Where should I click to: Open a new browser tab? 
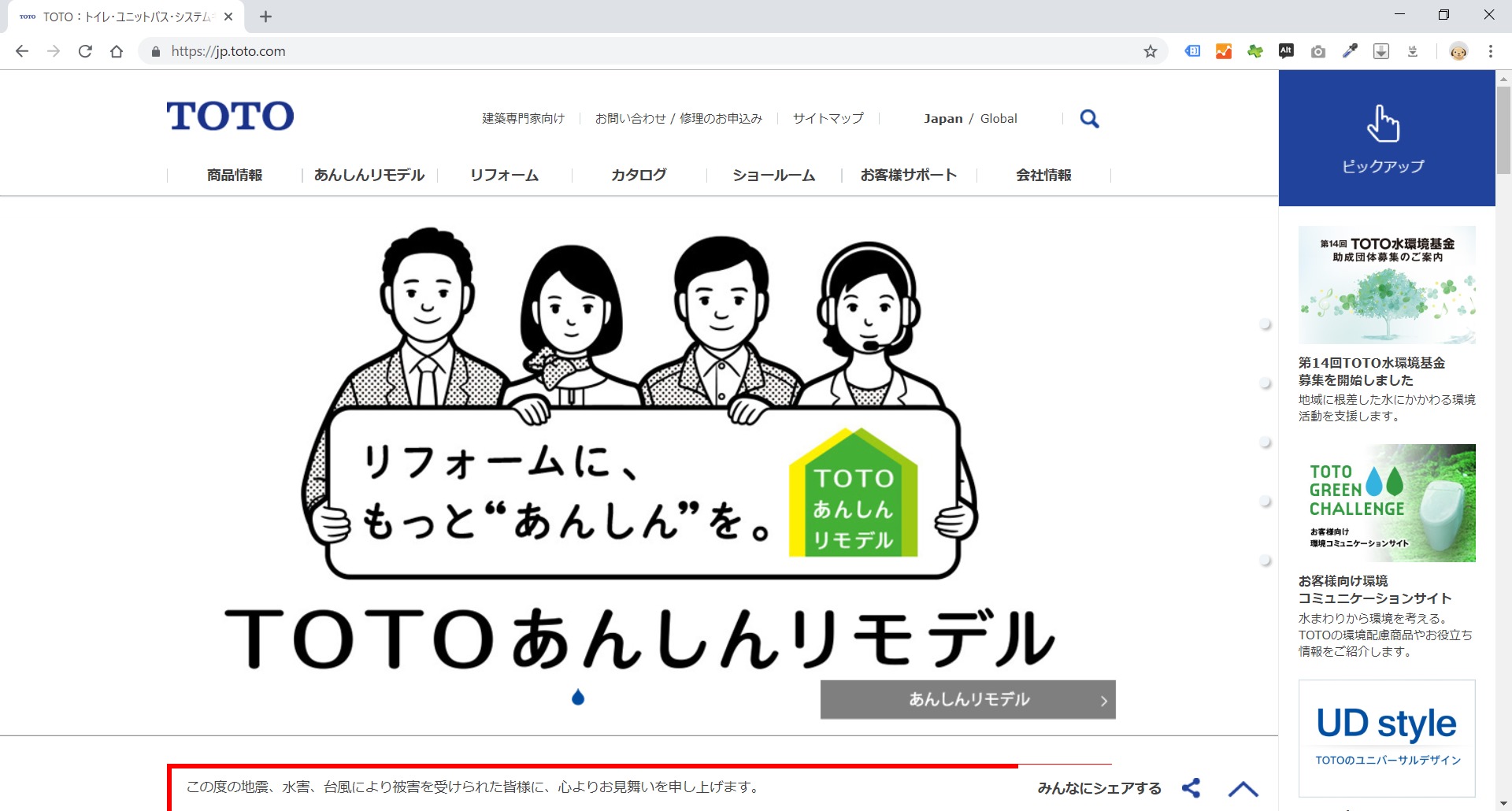[x=265, y=17]
